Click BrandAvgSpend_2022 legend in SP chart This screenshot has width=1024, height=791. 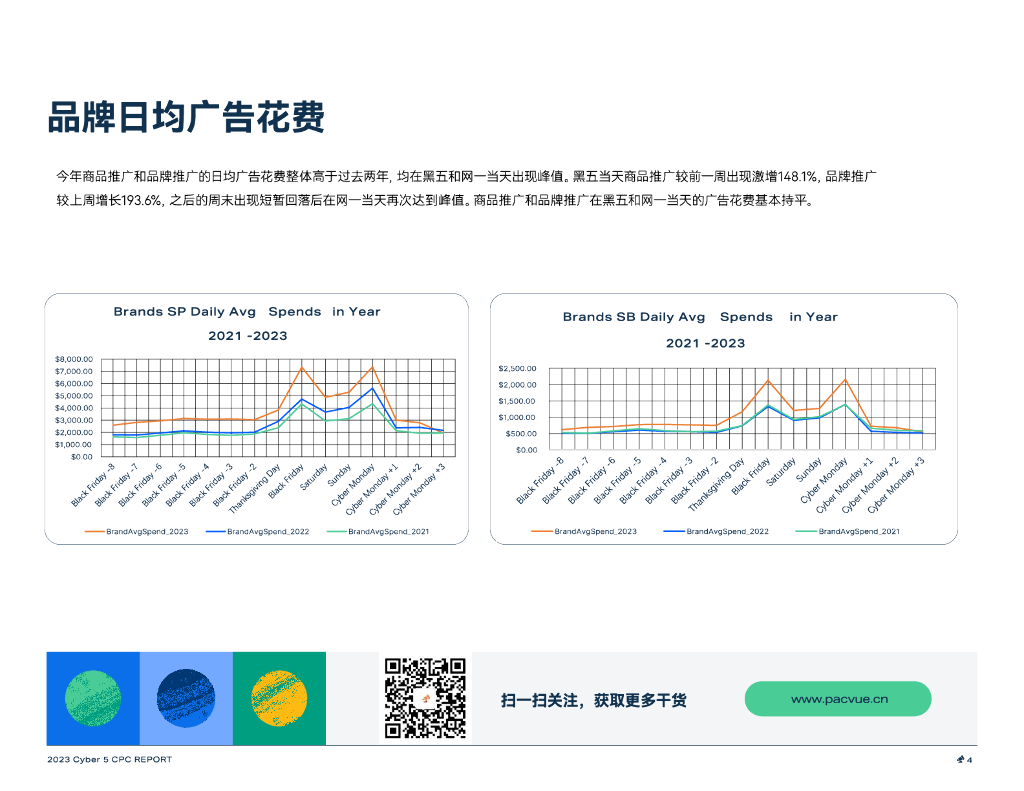click(257, 532)
